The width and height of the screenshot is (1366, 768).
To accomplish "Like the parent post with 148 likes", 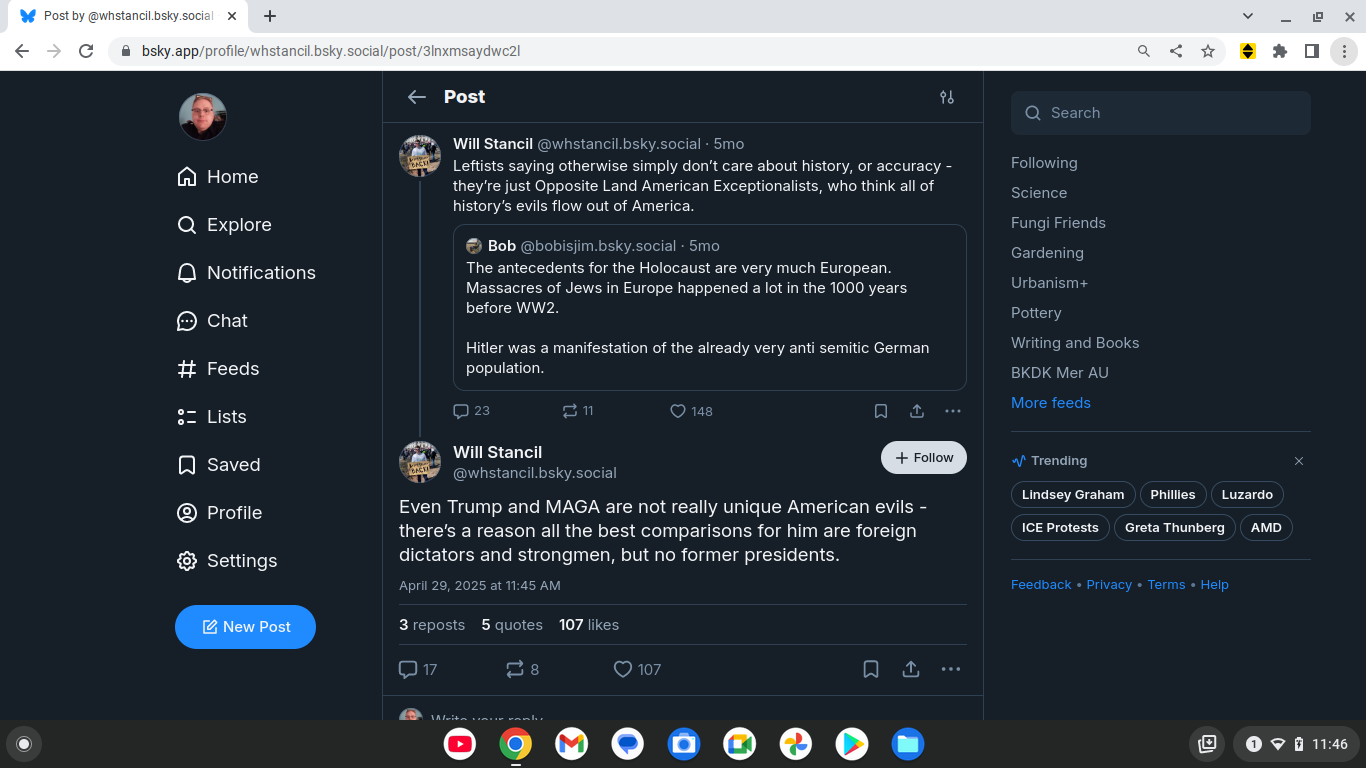I will 678,411.
